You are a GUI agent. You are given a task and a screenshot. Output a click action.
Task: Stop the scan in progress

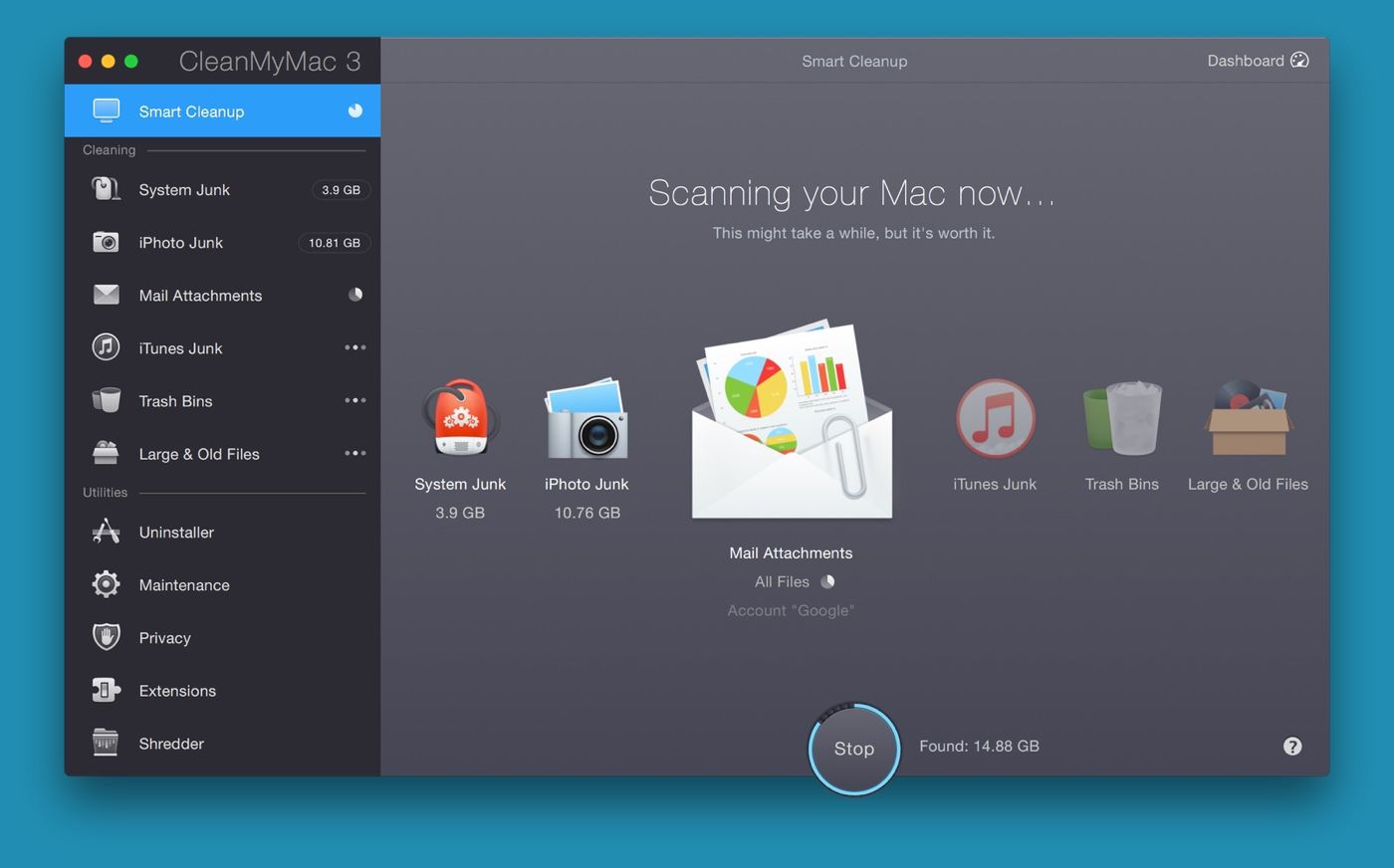click(853, 749)
